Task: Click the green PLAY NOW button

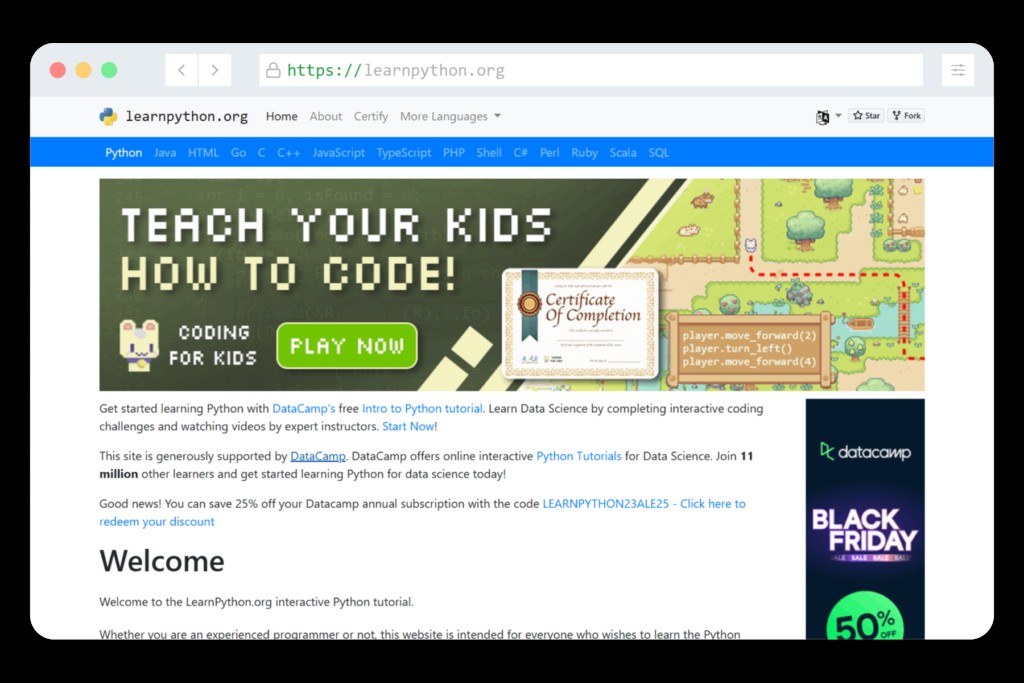Action: click(347, 345)
